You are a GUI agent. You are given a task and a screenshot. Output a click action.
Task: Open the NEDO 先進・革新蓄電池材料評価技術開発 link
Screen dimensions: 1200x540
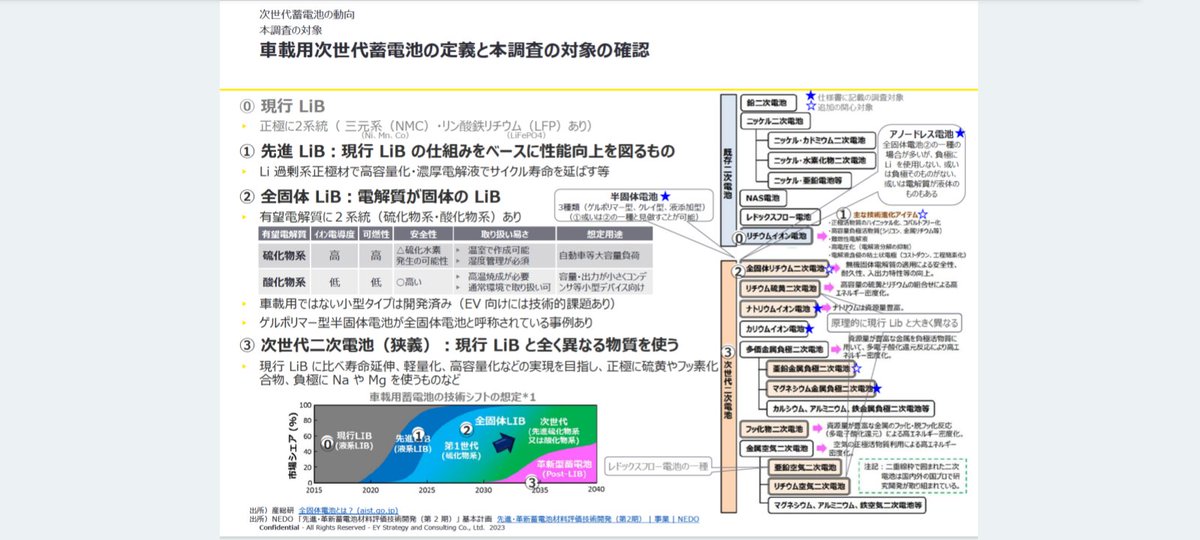[x=598, y=519]
